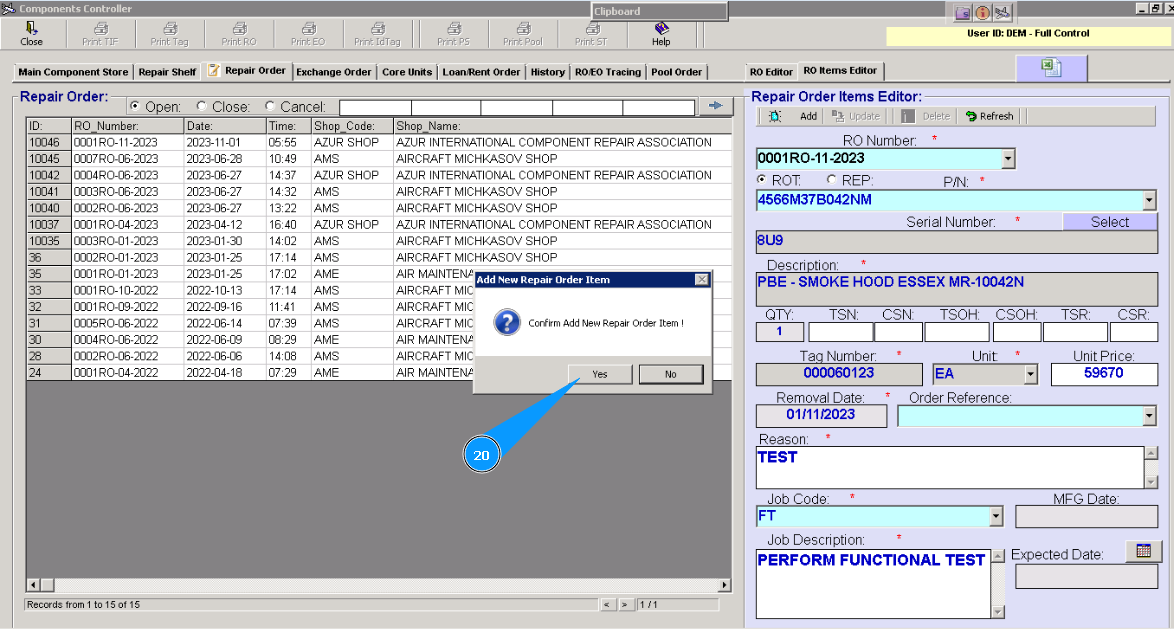Click the Refresh icon in items editor
1174x629 pixels.
[x=971, y=116]
